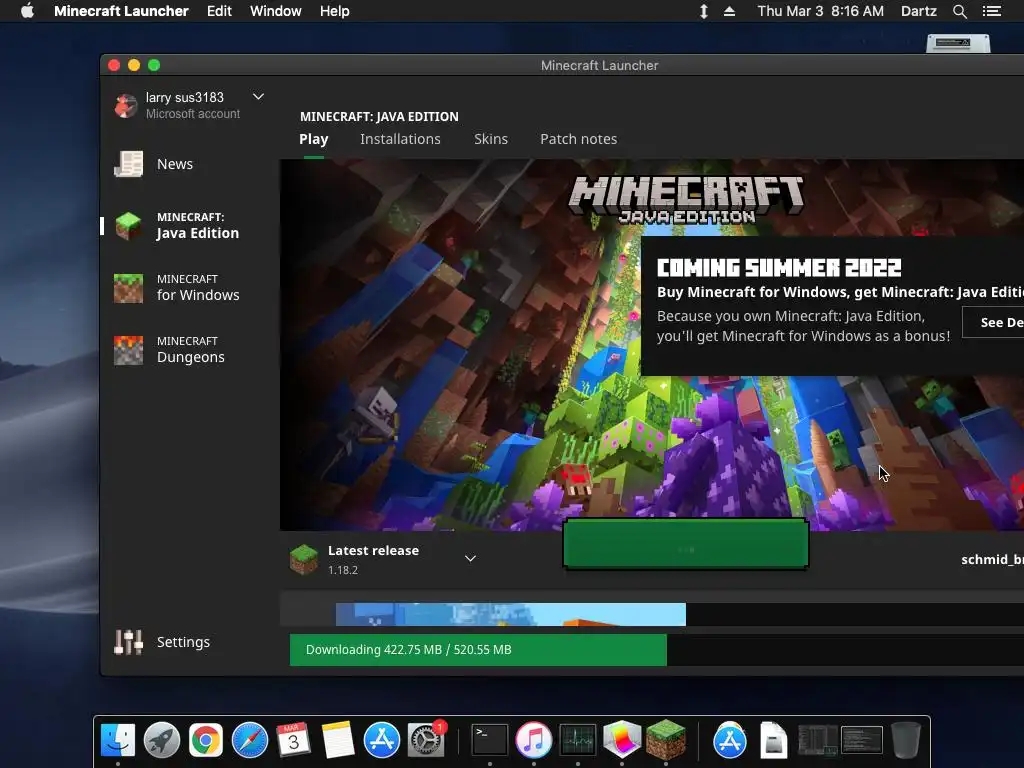Open the Apple menu

click(27, 11)
